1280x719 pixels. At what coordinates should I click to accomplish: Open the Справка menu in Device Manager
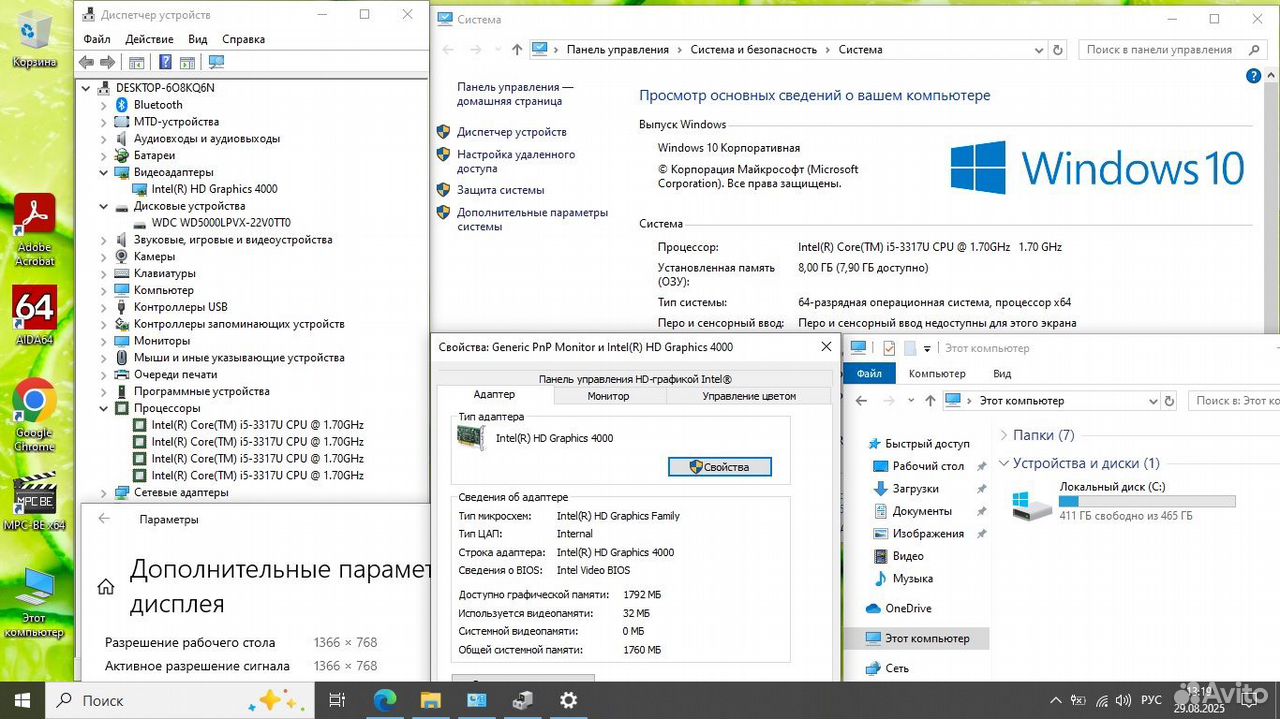(243, 39)
